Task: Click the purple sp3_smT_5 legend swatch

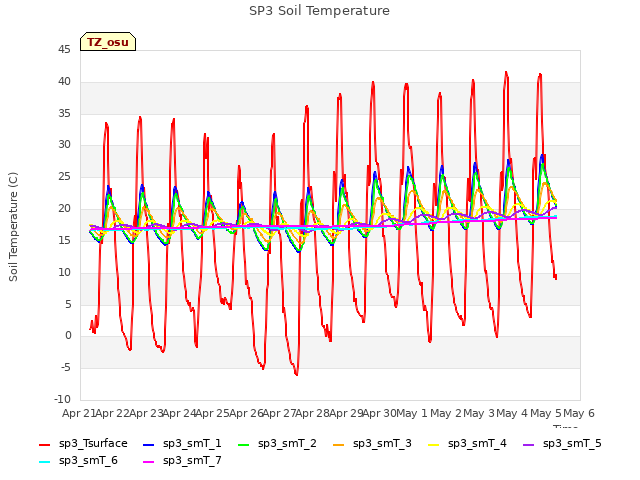Action: [x=529, y=444]
